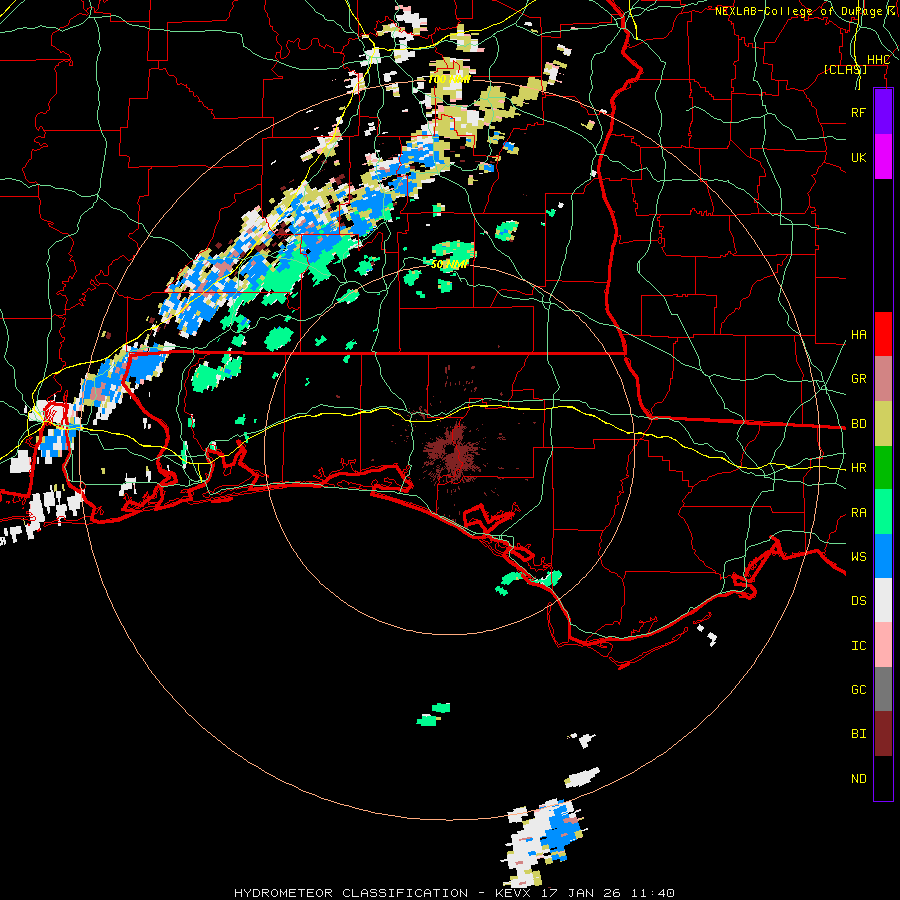Click the 17 JAN 26 date text
The height and width of the screenshot is (900, 900).
pyautogui.click(x=580, y=893)
